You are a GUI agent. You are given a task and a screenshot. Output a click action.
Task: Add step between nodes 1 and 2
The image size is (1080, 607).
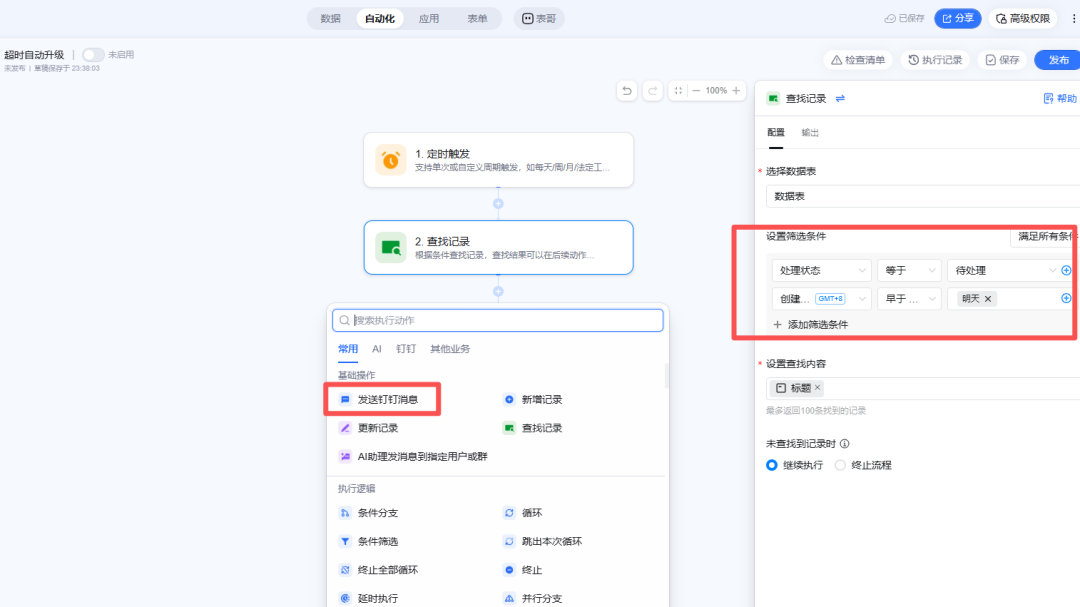498,204
